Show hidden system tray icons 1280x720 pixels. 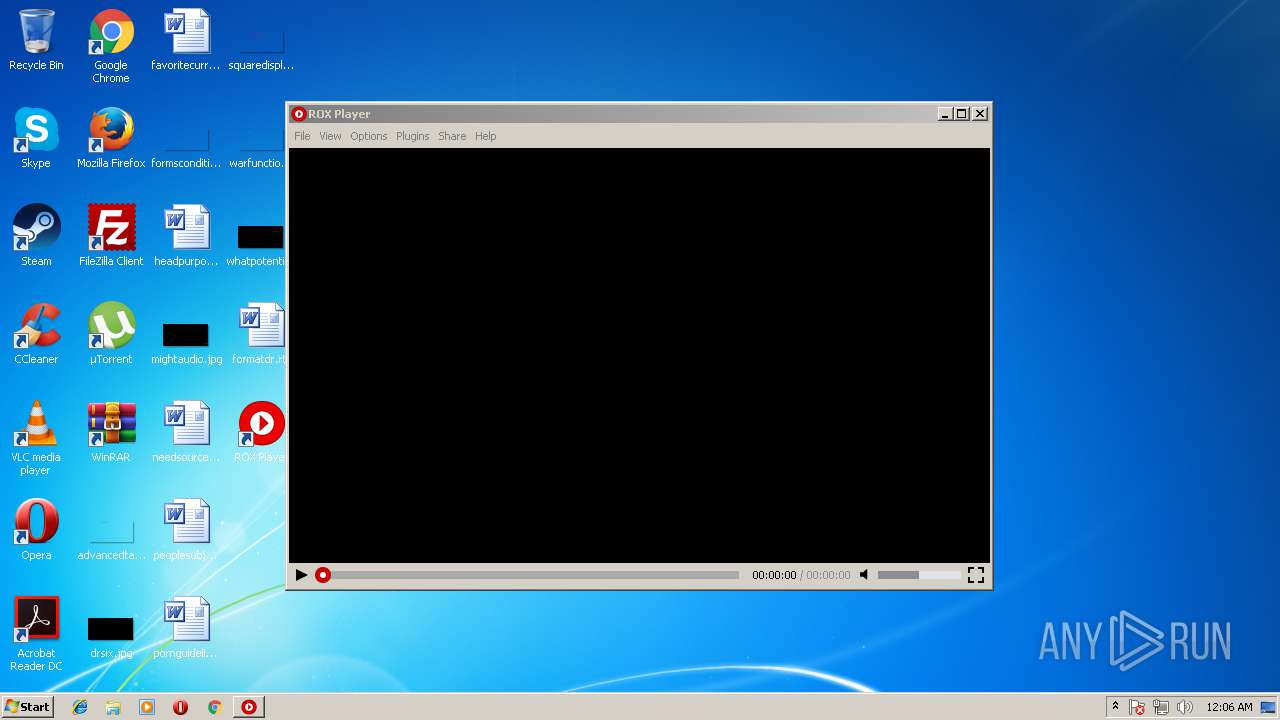(1115, 707)
